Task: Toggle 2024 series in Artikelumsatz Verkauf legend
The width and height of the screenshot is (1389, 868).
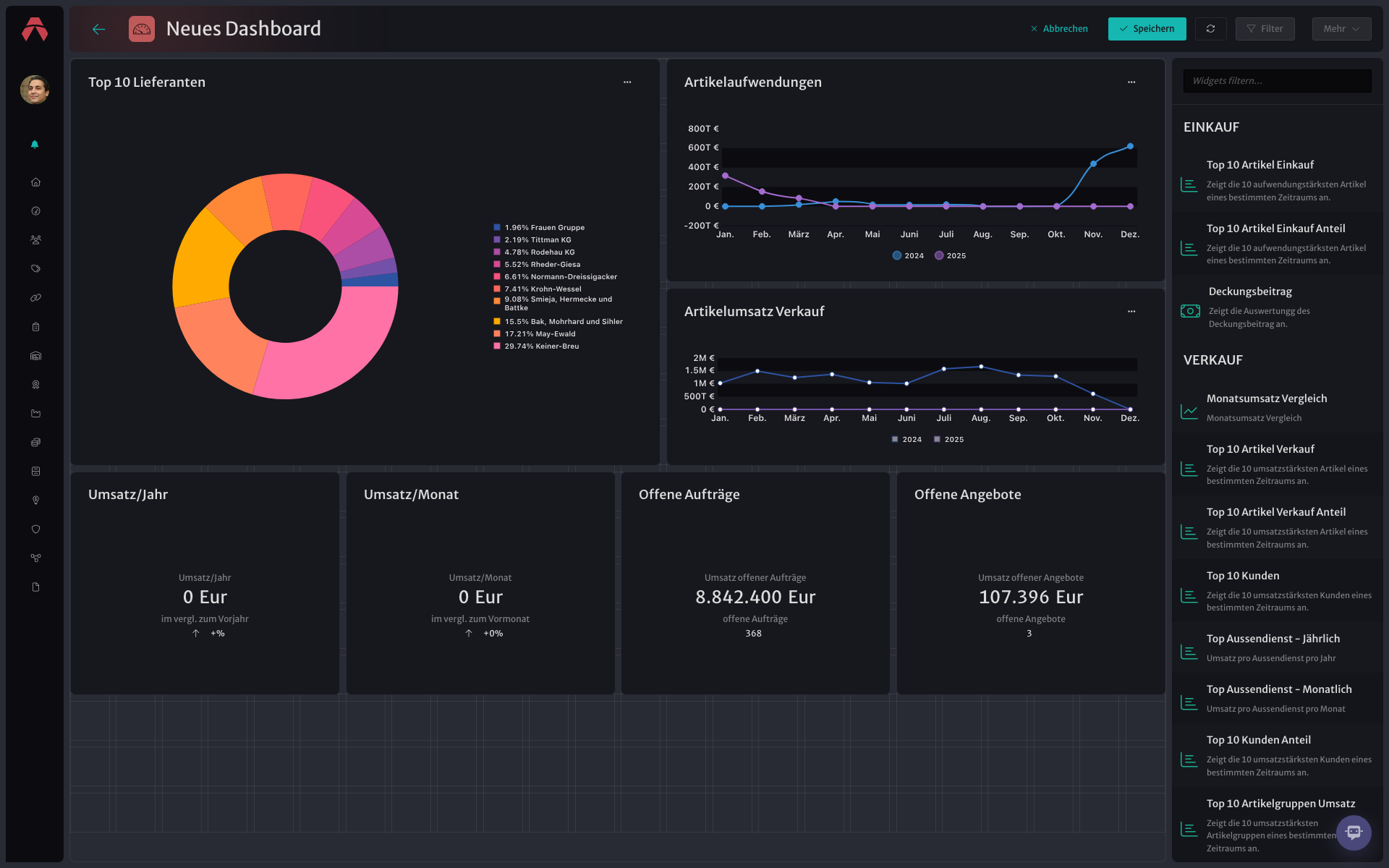Action: click(906, 439)
